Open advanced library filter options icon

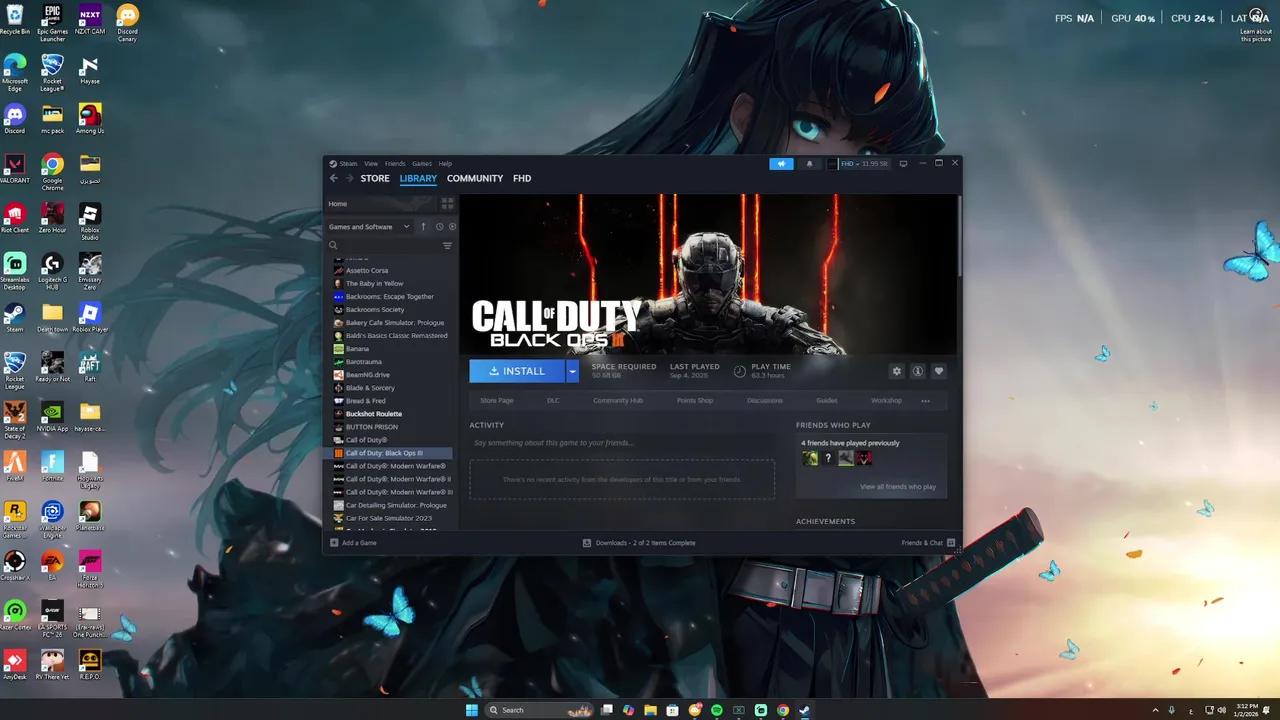[x=447, y=246]
